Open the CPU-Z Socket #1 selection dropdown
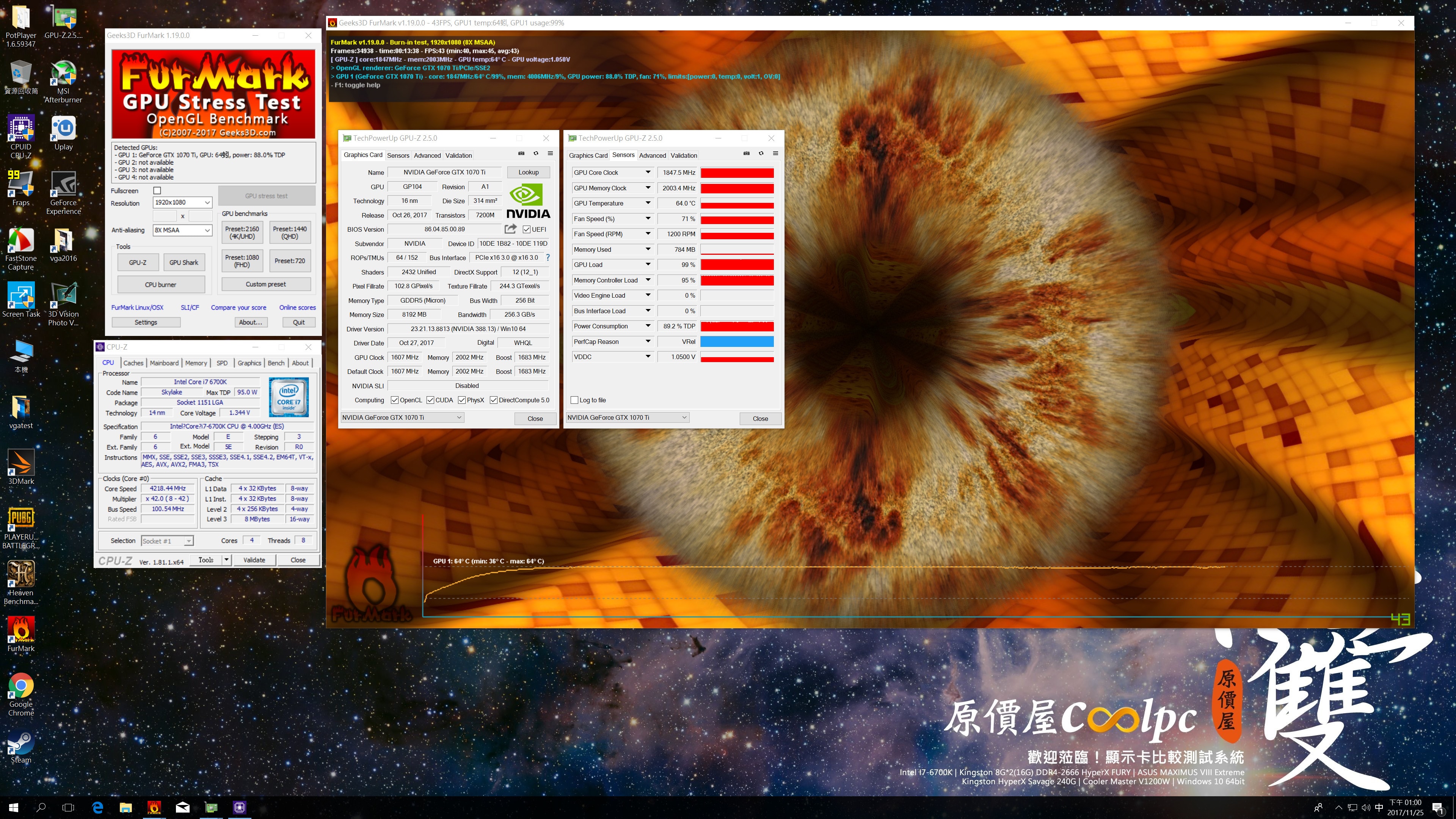Viewport: 1456px width, 819px height. (167, 541)
